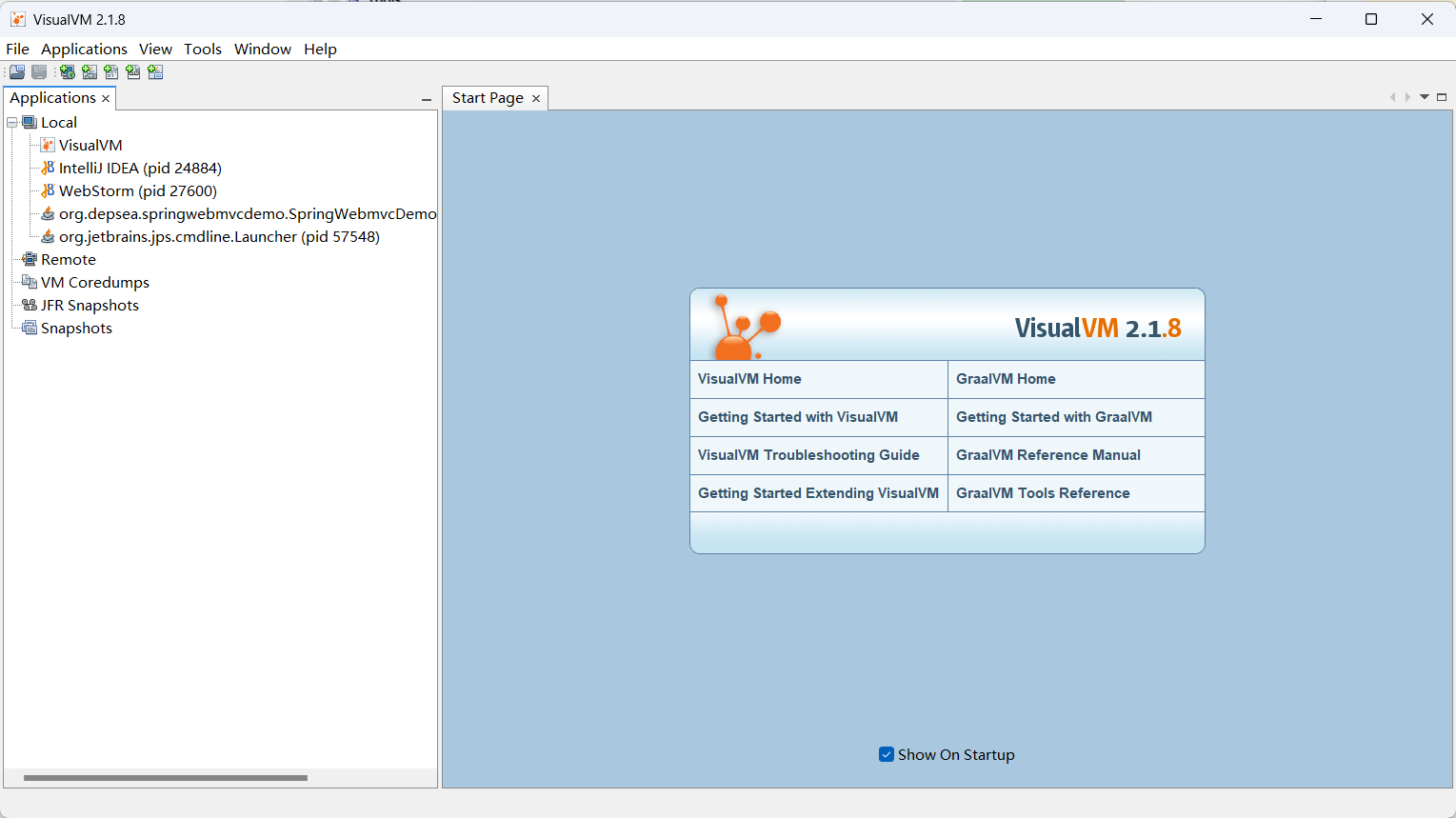The height and width of the screenshot is (818, 1456).
Task: Open the Tools menu
Action: (202, 50)
